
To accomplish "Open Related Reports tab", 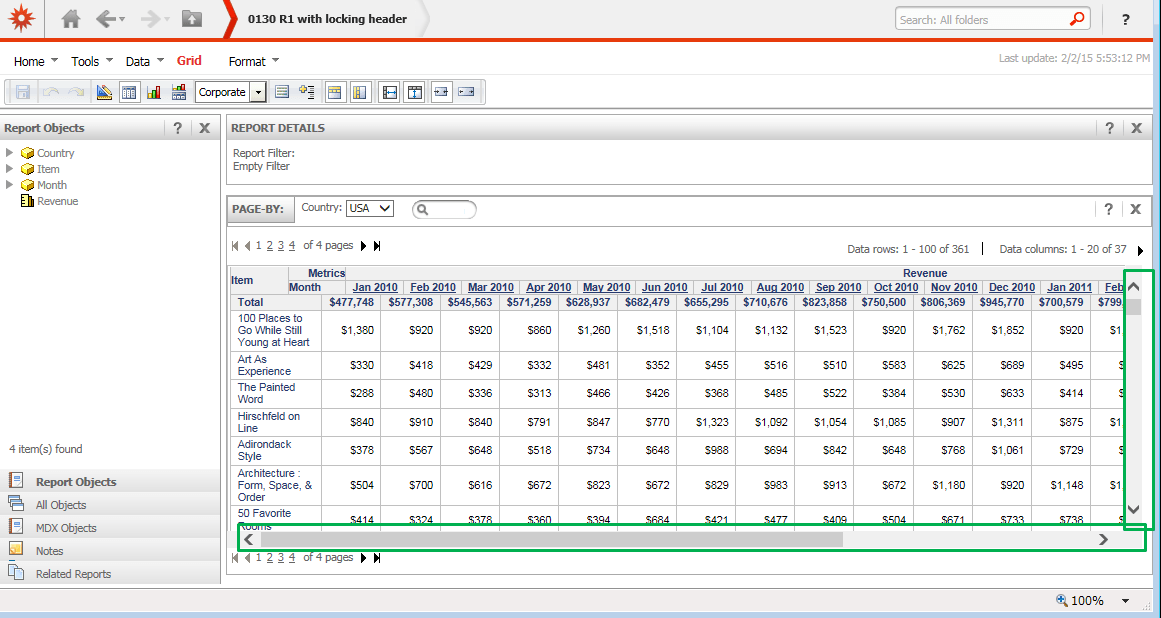I will 110,574.
